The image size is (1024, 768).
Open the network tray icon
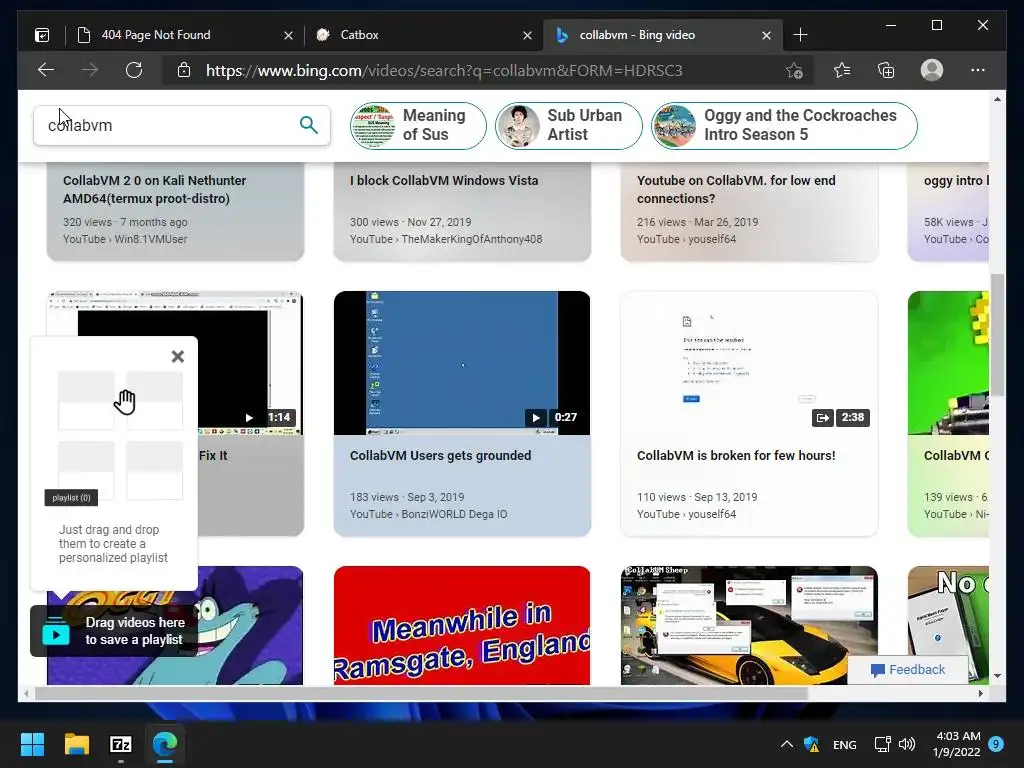[882, 744]
